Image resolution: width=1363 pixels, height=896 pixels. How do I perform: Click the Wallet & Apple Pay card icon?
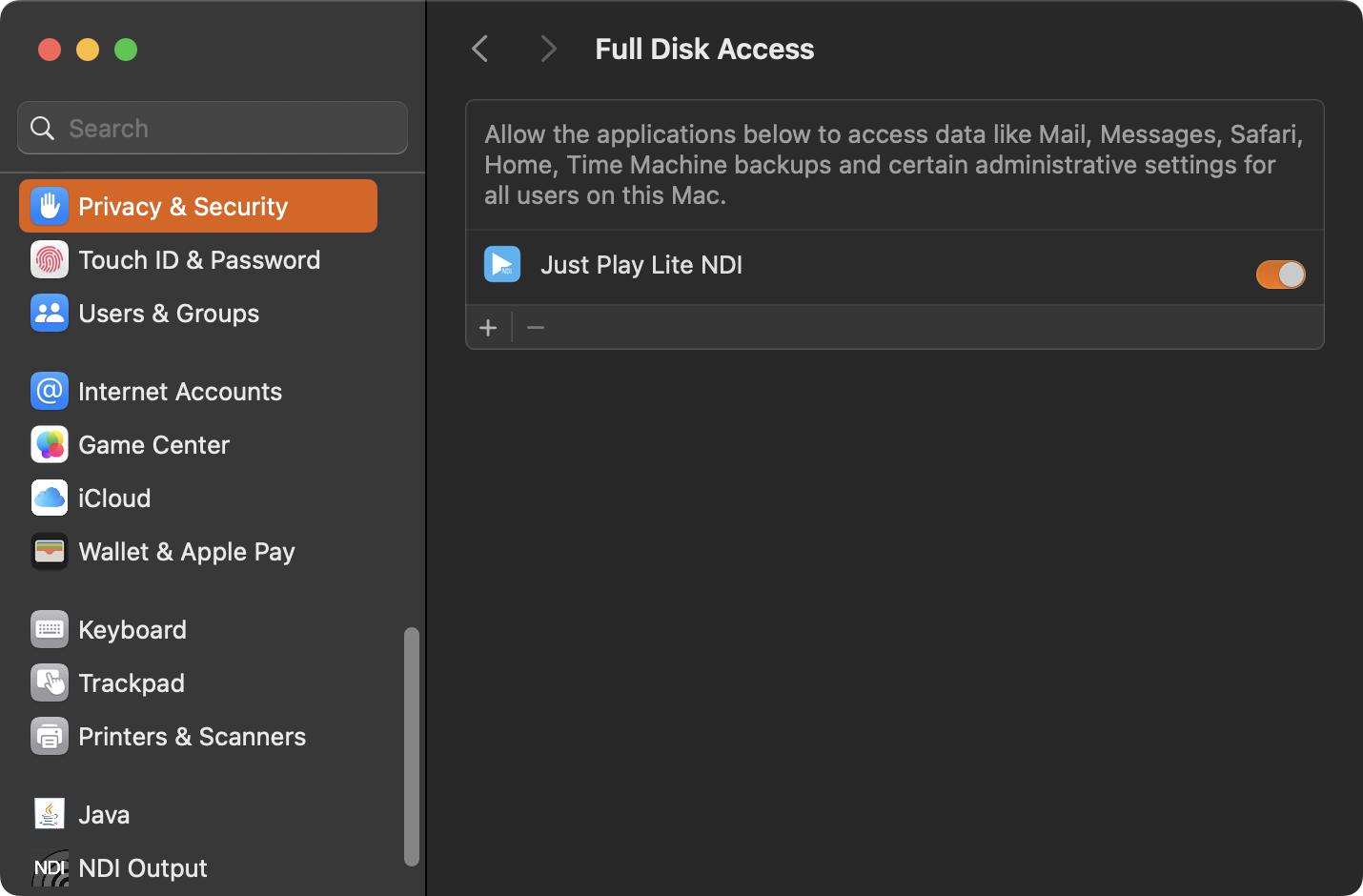[50, 551]
